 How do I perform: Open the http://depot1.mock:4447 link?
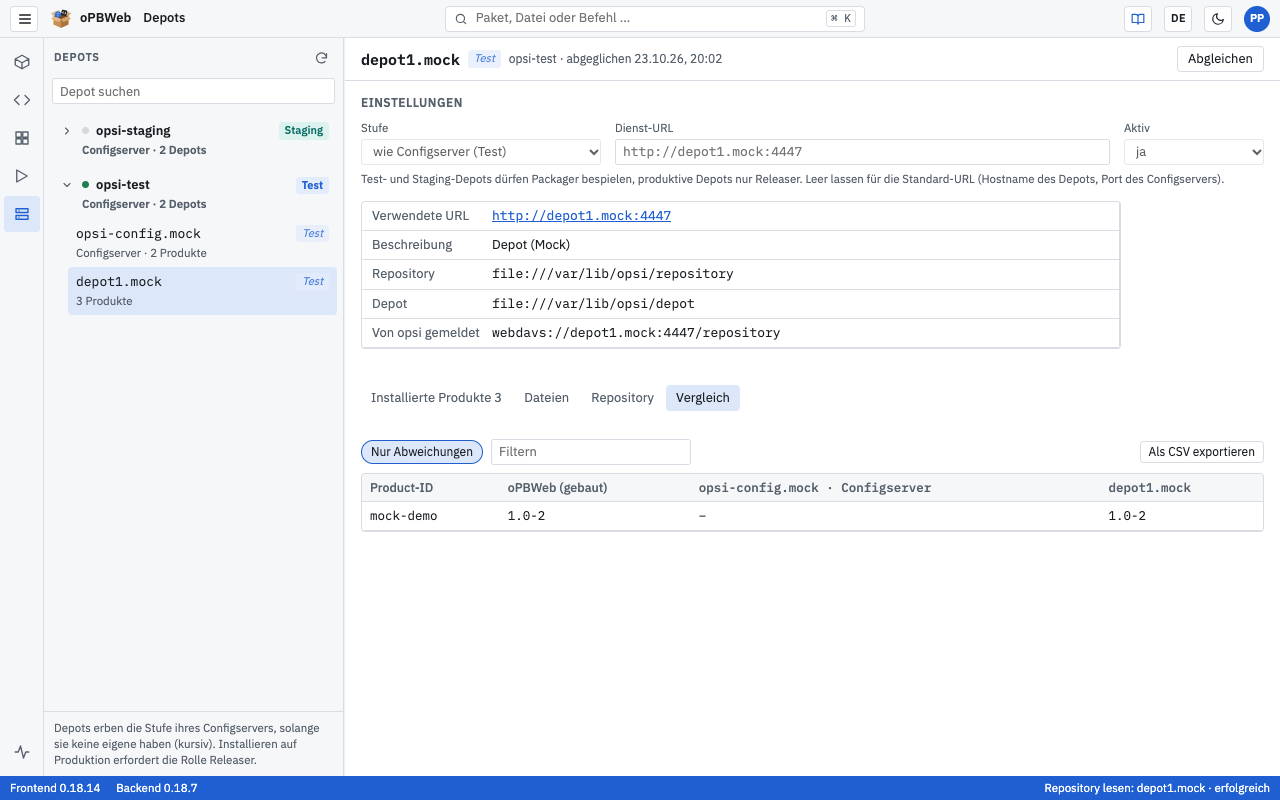(x=581, y=216)
